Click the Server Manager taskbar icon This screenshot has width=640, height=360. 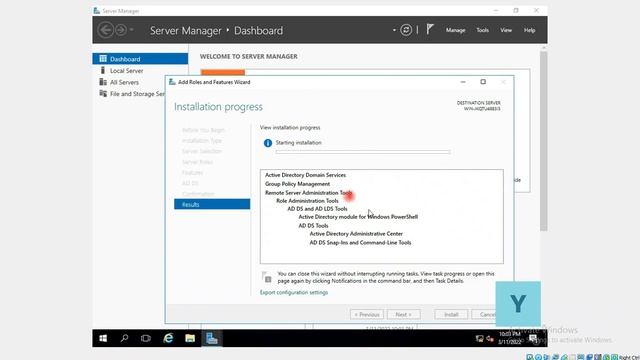pyautogui.click(x=211, y=338)
